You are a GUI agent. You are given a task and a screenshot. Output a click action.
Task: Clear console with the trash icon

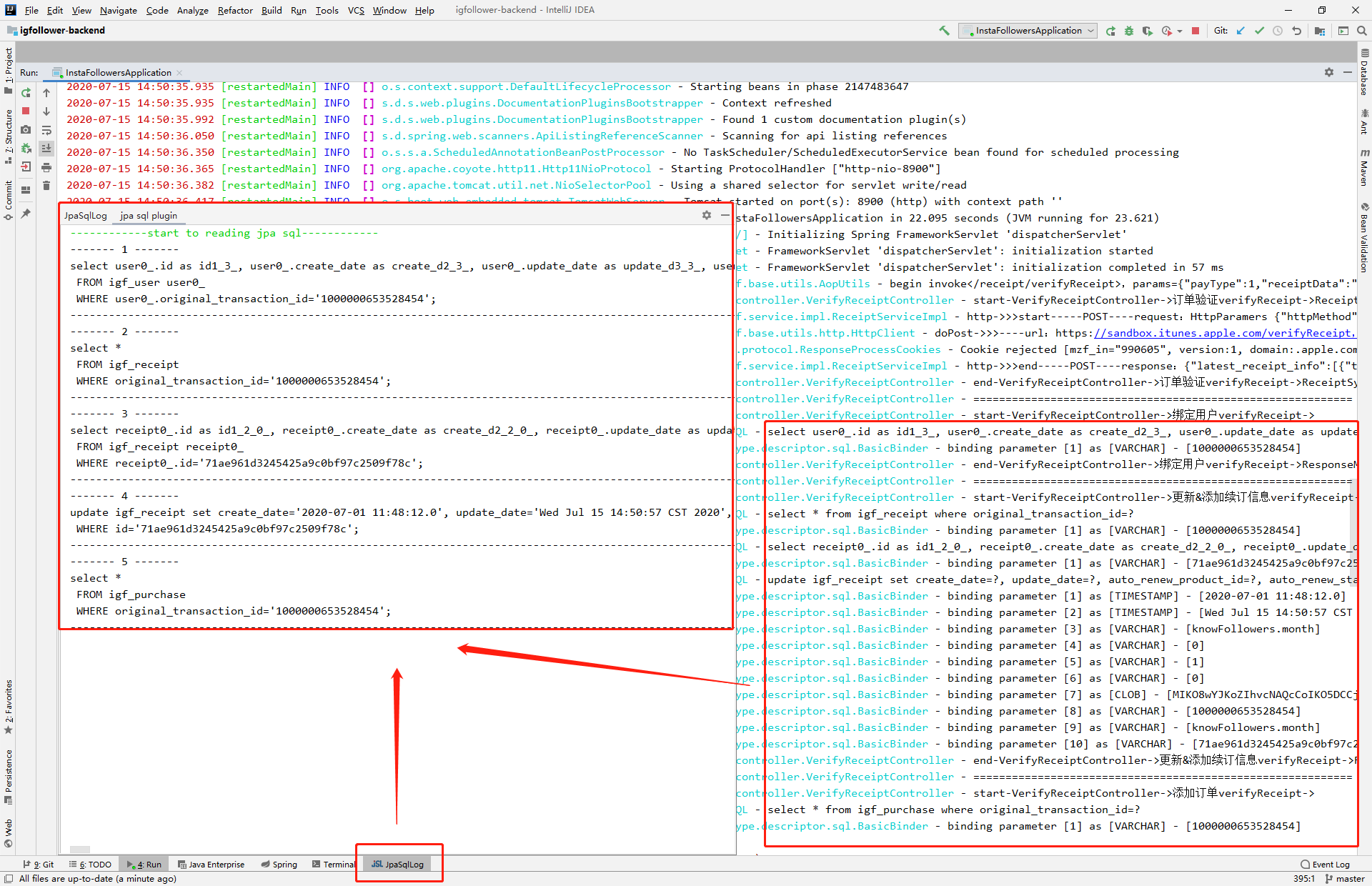click(x=46, y=186)
